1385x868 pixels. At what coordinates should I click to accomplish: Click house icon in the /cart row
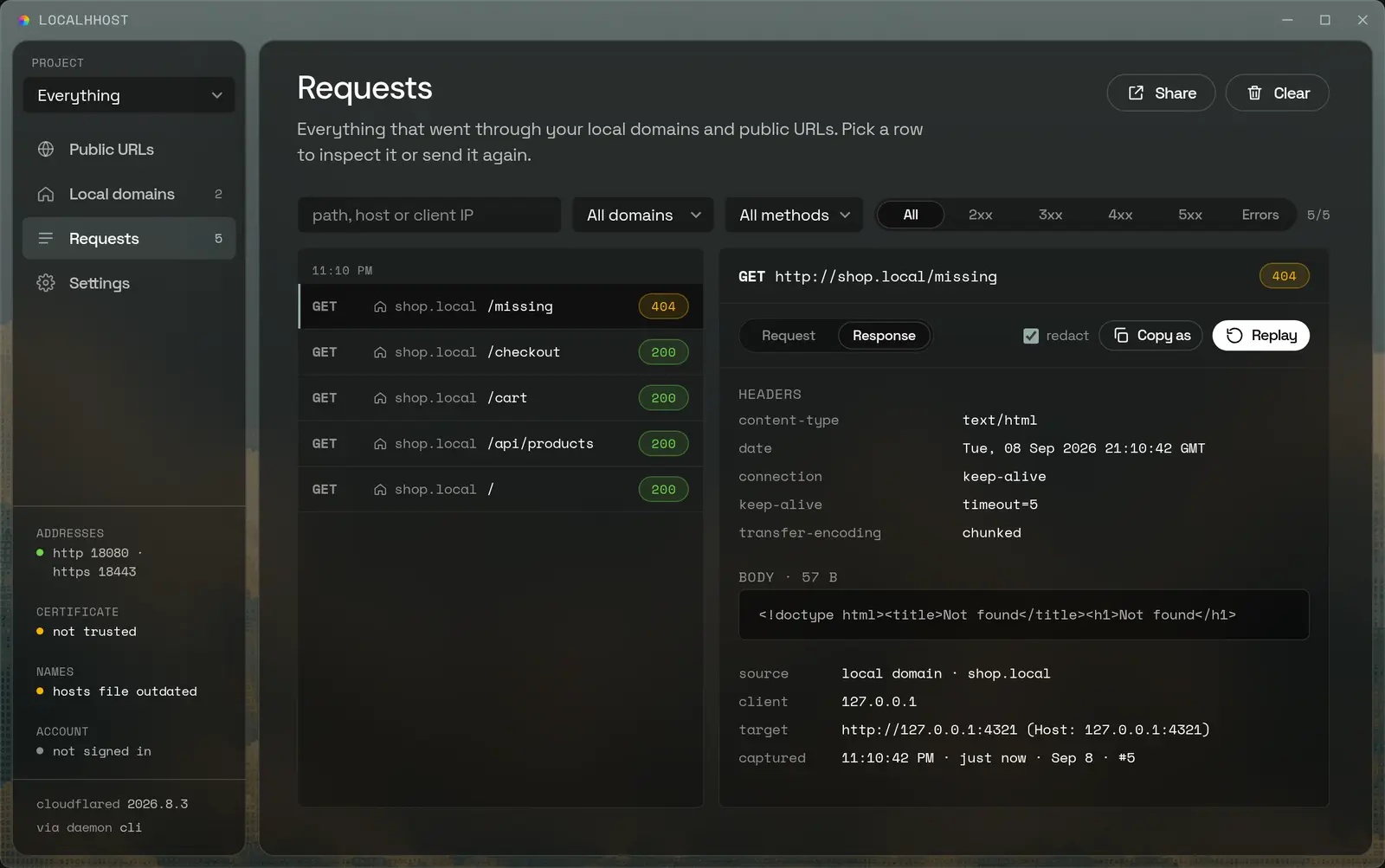pyautogui.click(x=380, y=398)
